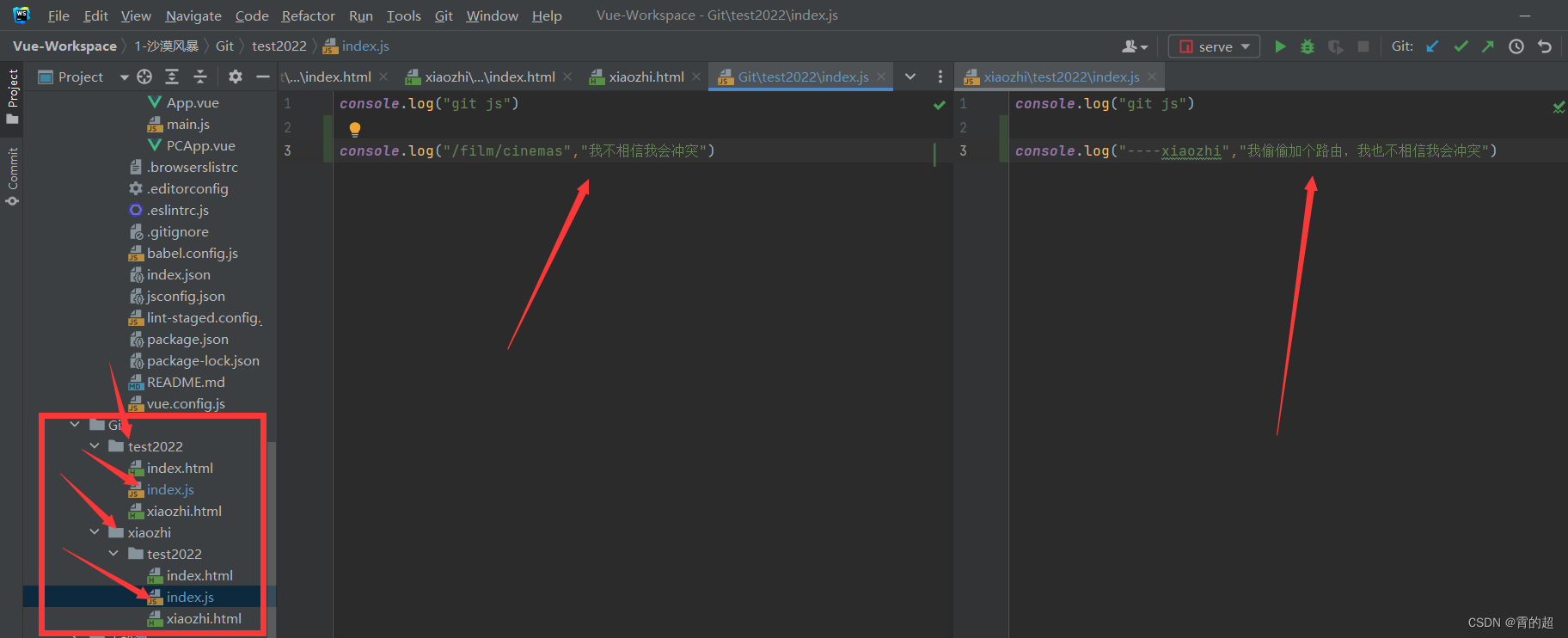Click line 3 code in left editor

(527, 150)
